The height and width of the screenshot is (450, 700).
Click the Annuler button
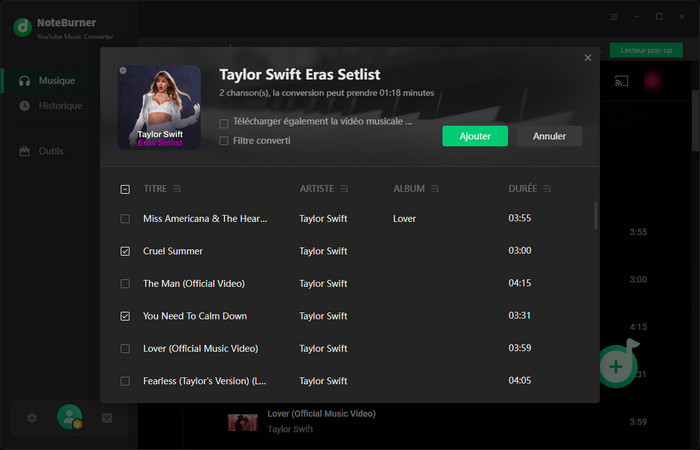pyautogui.click(x=549, y=136)
